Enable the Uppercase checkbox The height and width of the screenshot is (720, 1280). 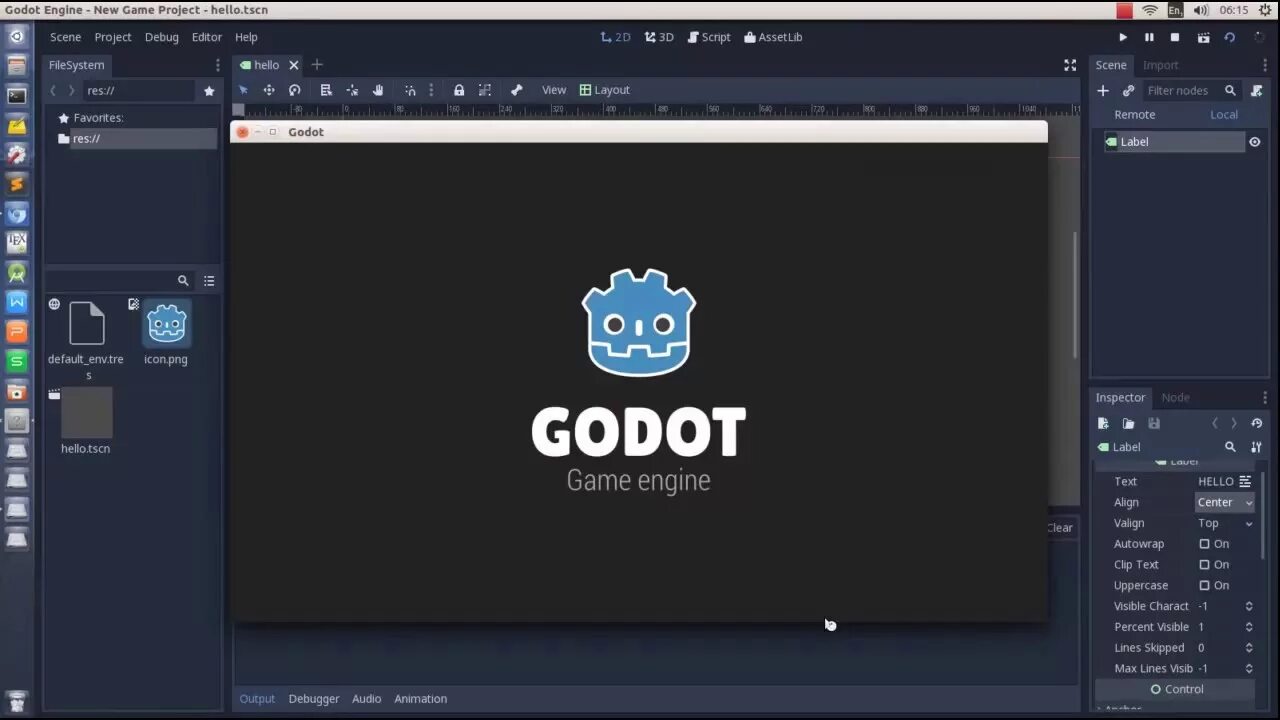pyautogui.click(x=1205, y=586)
